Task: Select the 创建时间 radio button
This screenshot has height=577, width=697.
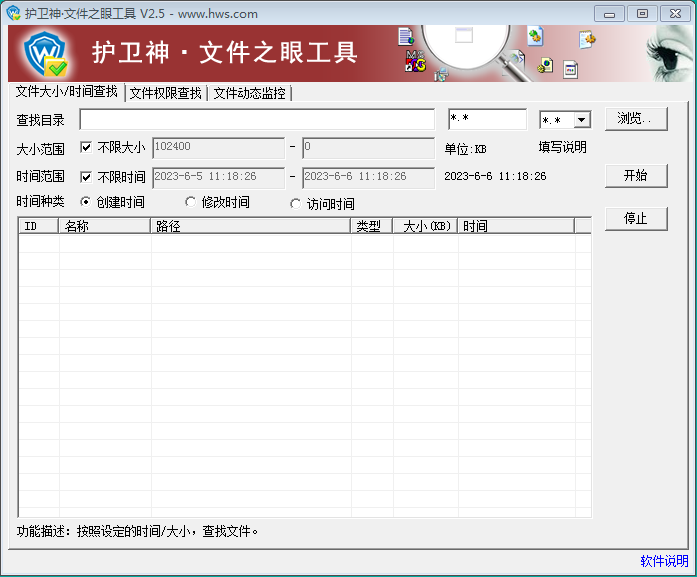Action: point(85,202)
